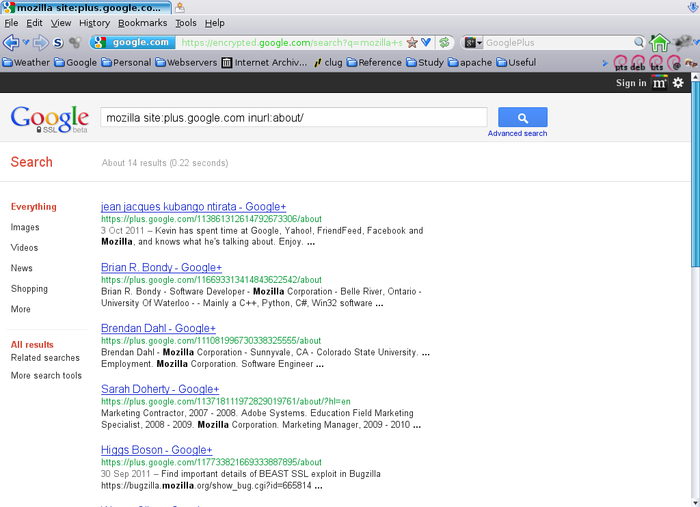Open the Advanced search link

(x=517, y=133)
